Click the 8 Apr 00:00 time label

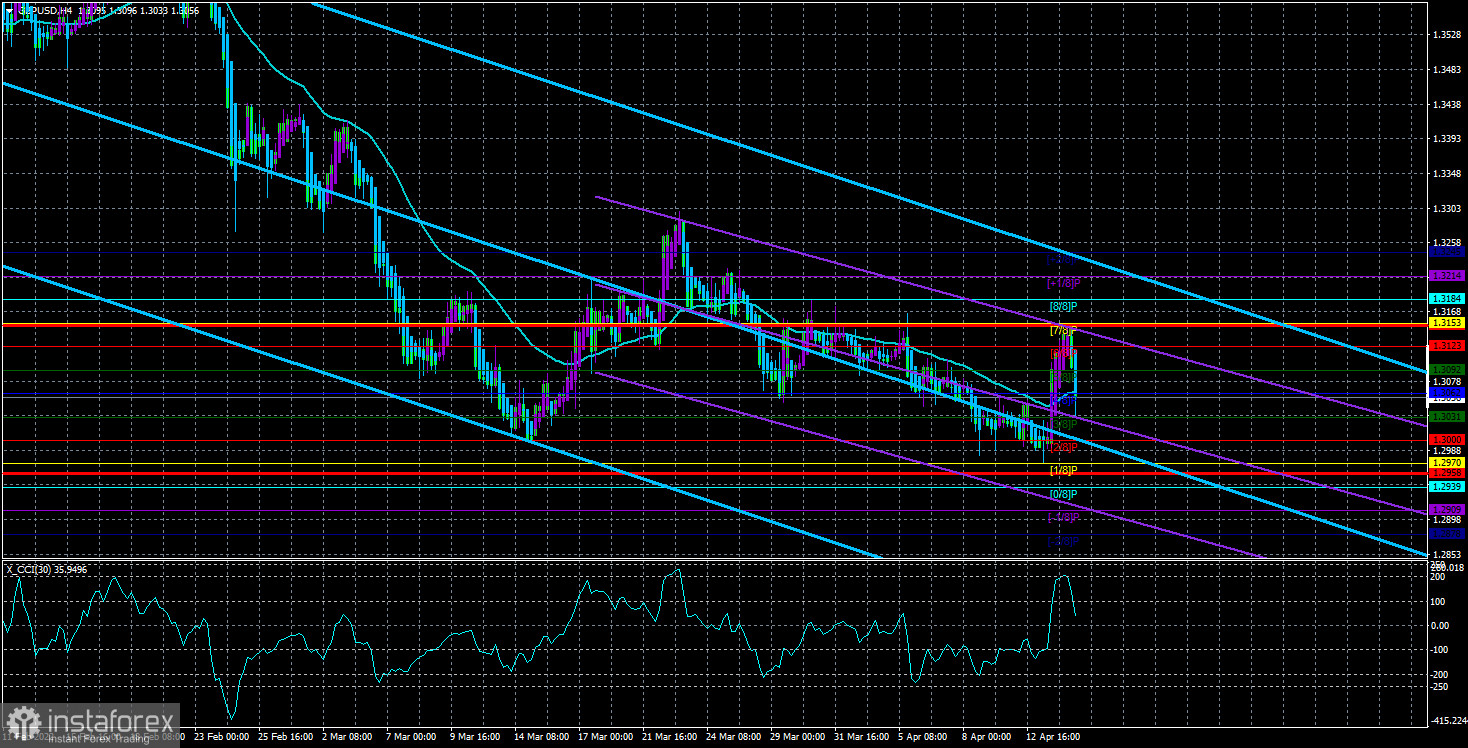988,738
